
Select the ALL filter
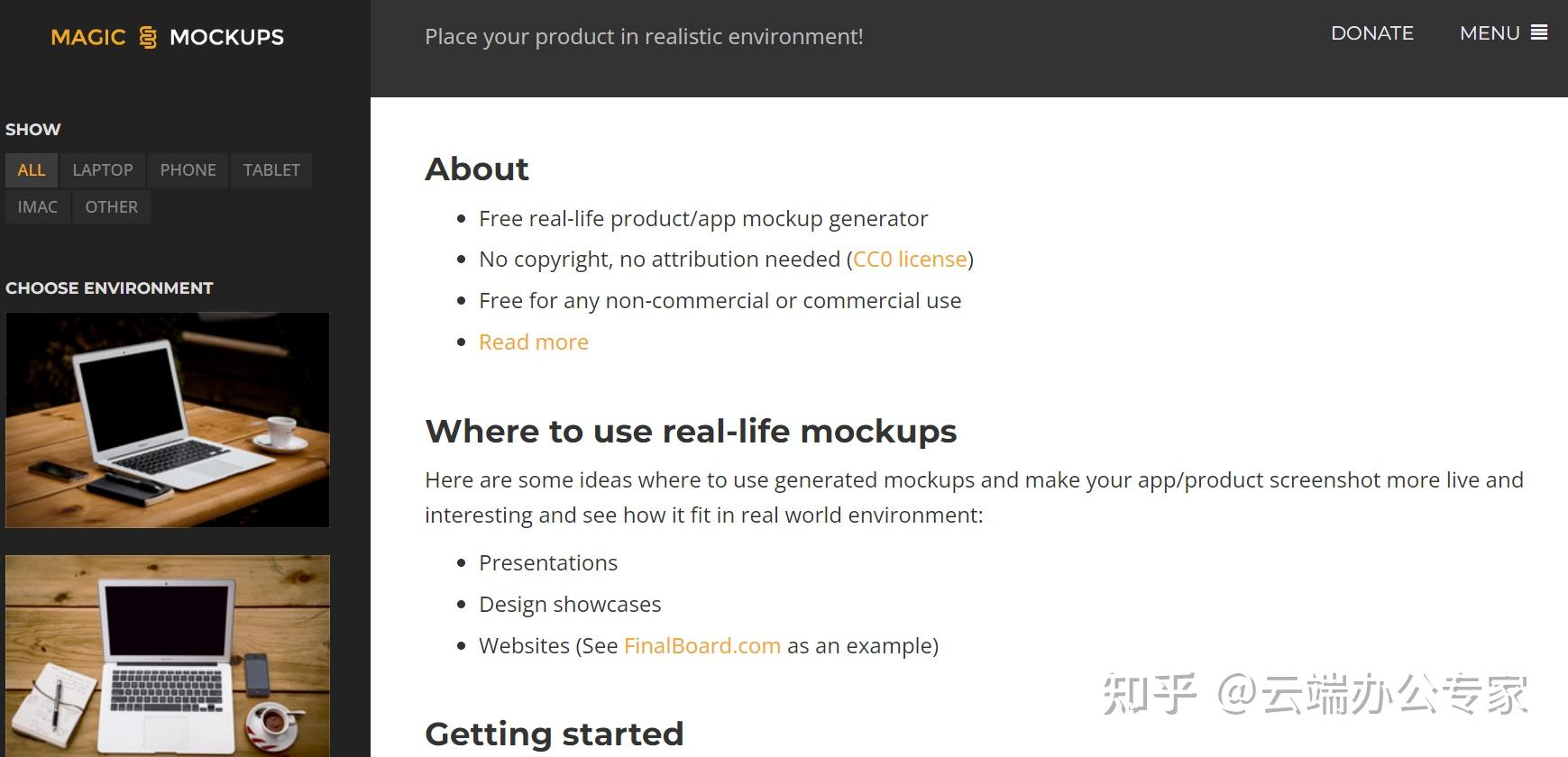pos(32,170)
